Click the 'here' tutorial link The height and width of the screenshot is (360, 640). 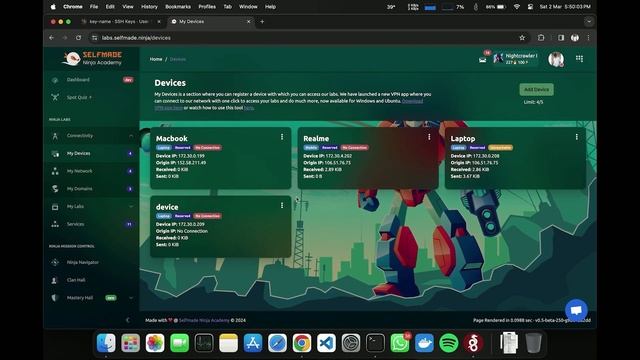coord(249,108)
